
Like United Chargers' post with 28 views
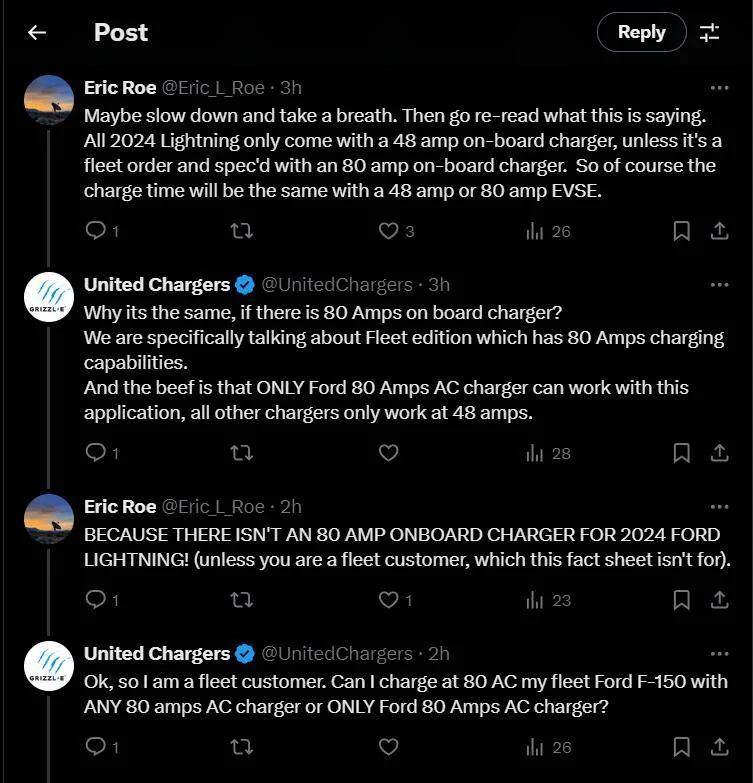pos(389,453)
